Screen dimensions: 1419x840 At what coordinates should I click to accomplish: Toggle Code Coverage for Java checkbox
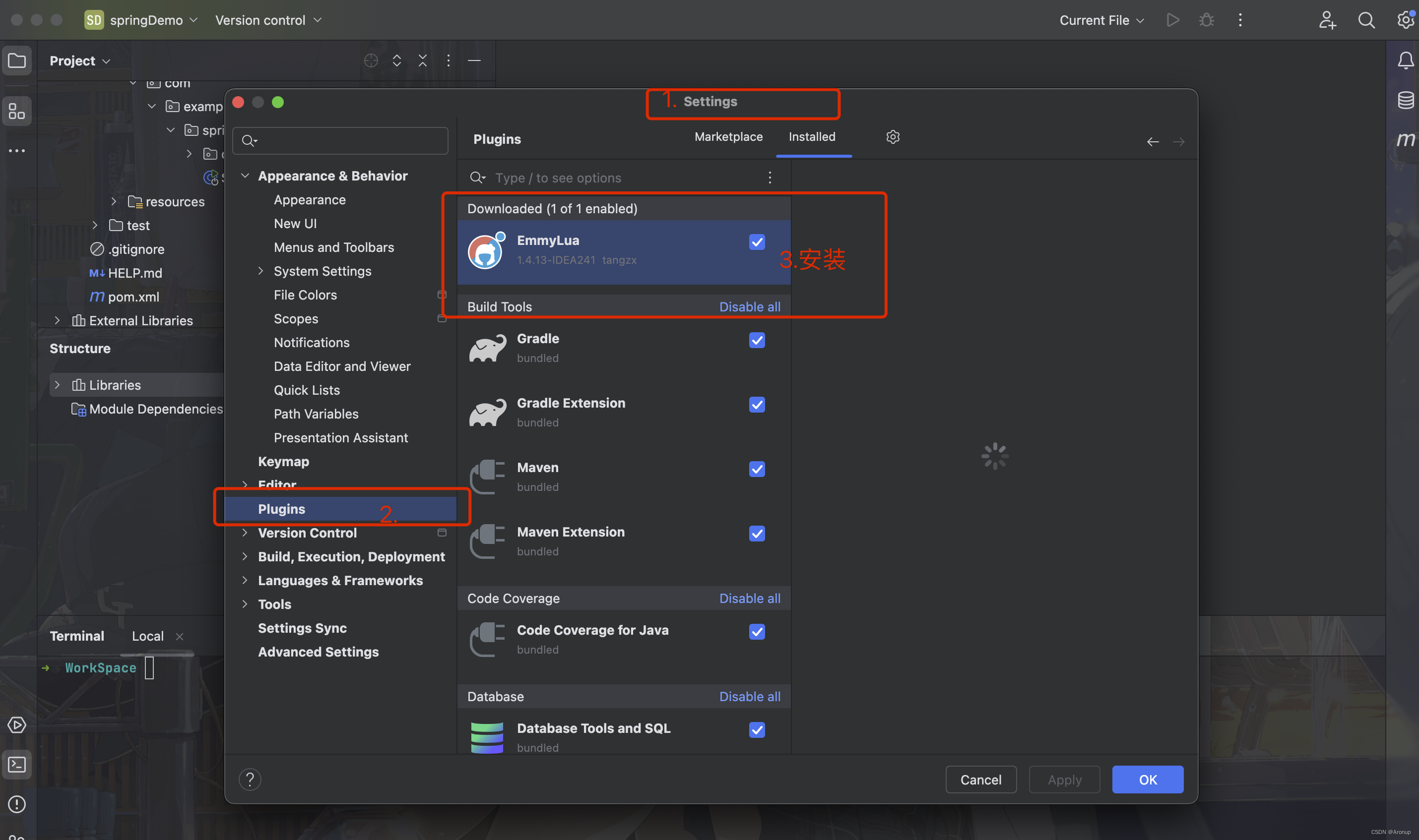pos(757,632)
